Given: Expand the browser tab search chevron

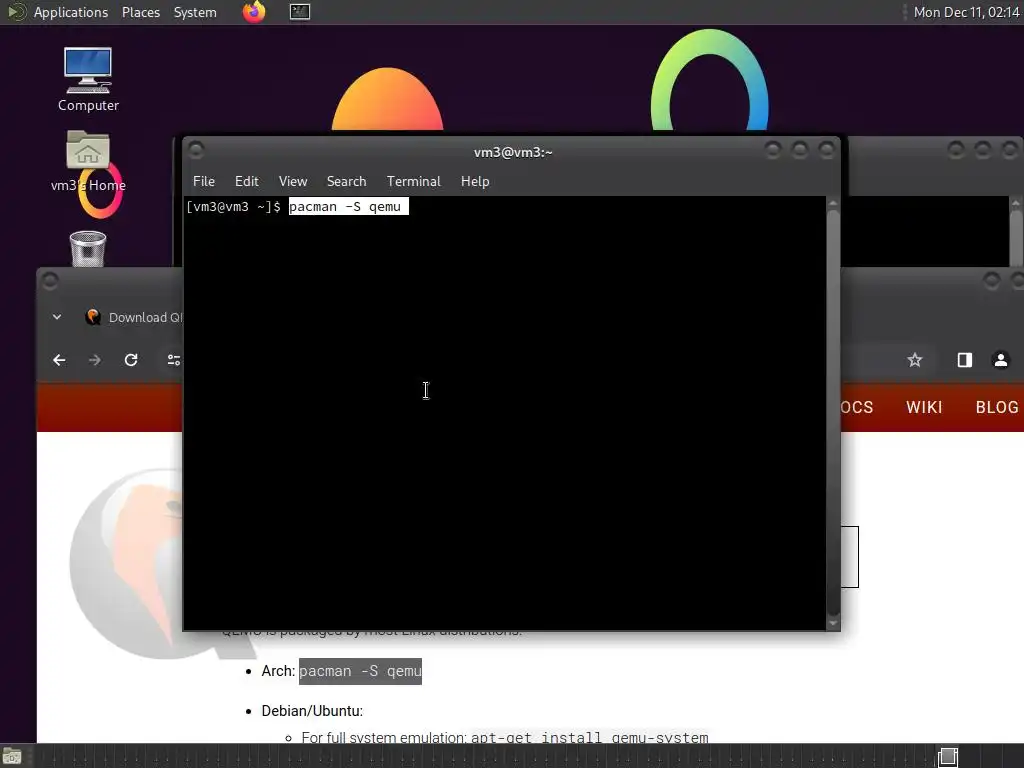Looking at the screenshot, I should 57,317.
